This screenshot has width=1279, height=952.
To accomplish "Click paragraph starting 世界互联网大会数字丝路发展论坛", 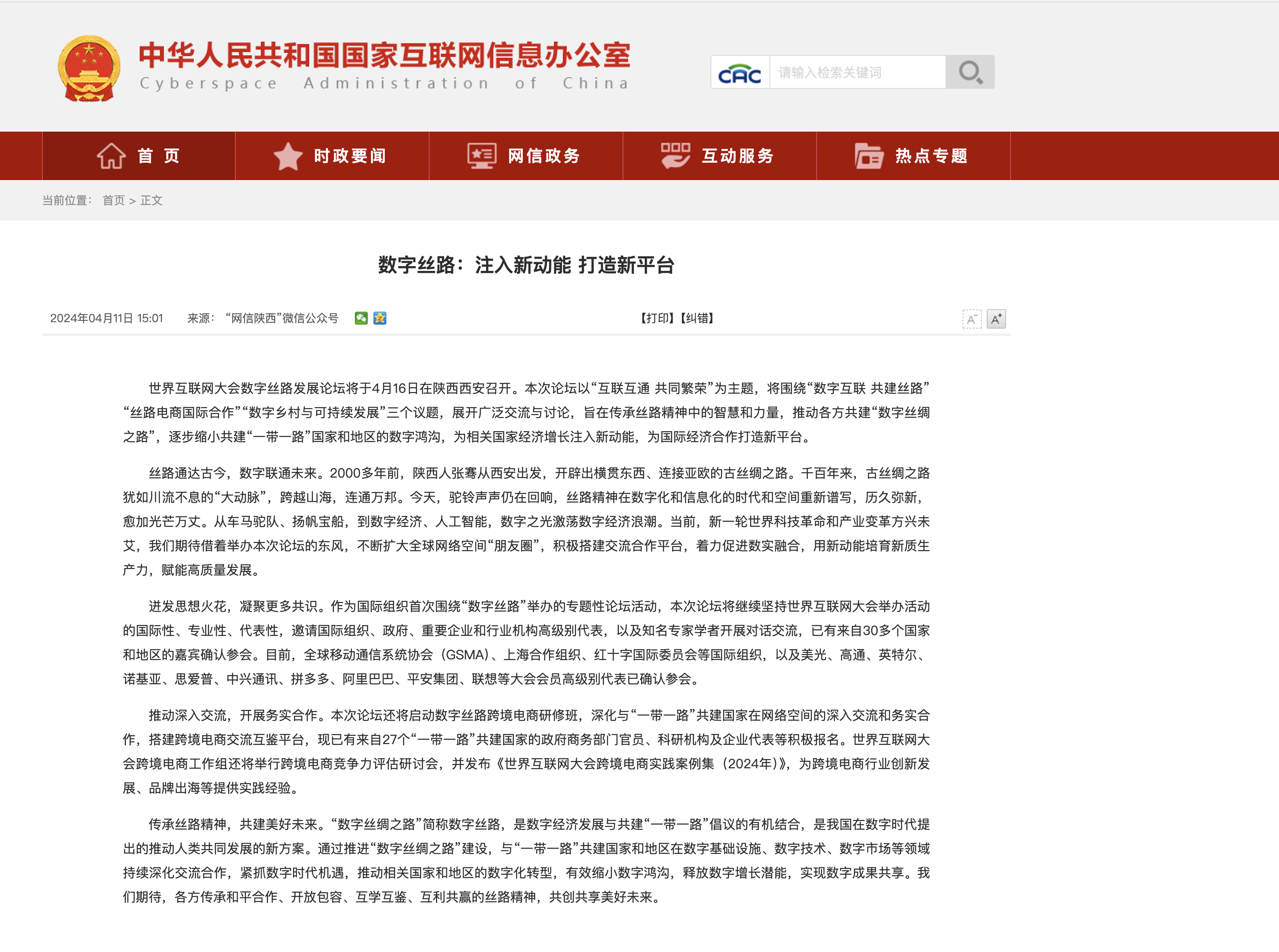I will 526,413.
